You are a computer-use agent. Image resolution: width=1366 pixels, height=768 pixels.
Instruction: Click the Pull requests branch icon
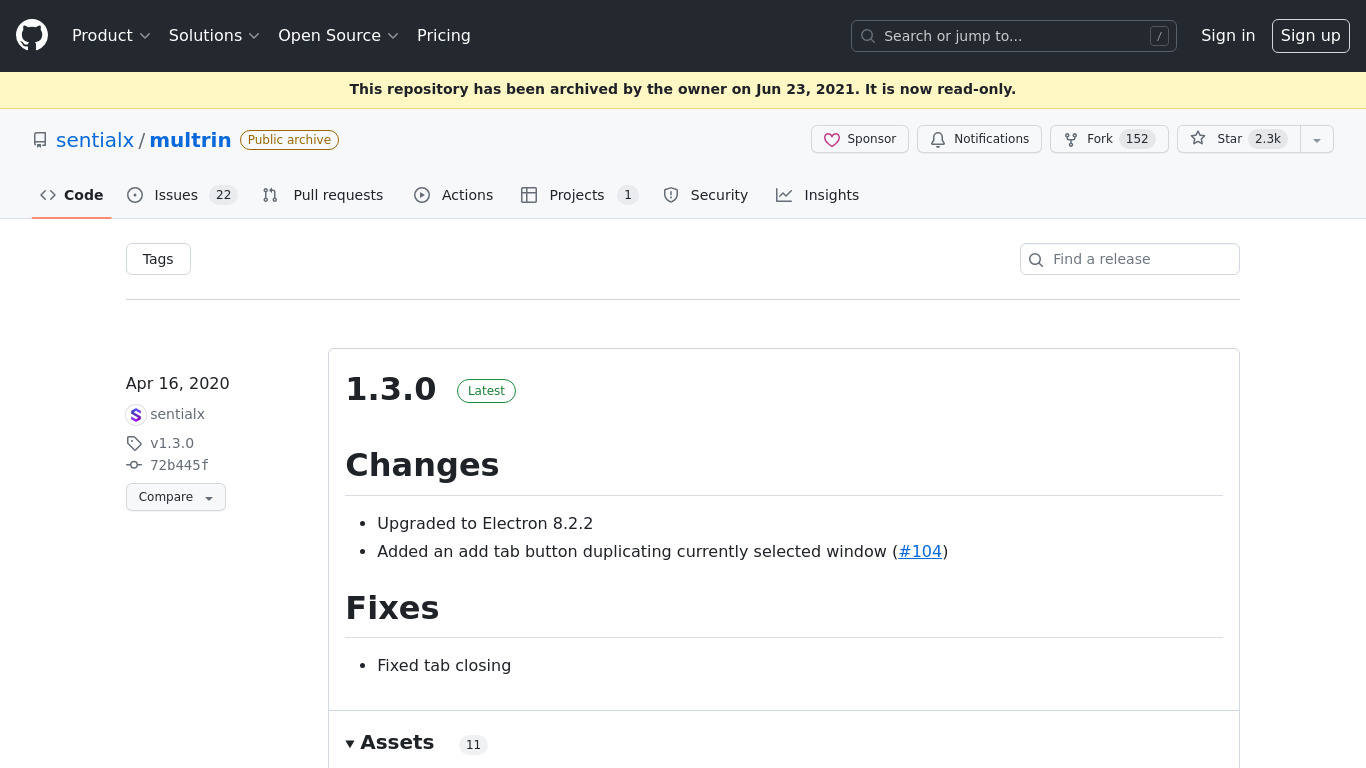270,195
